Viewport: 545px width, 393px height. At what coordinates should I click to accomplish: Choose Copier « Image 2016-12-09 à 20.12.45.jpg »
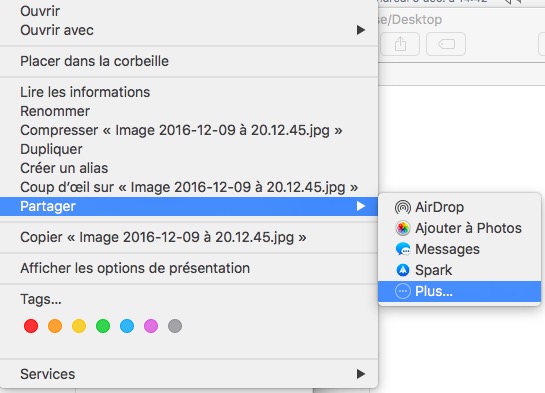(189, 237)
